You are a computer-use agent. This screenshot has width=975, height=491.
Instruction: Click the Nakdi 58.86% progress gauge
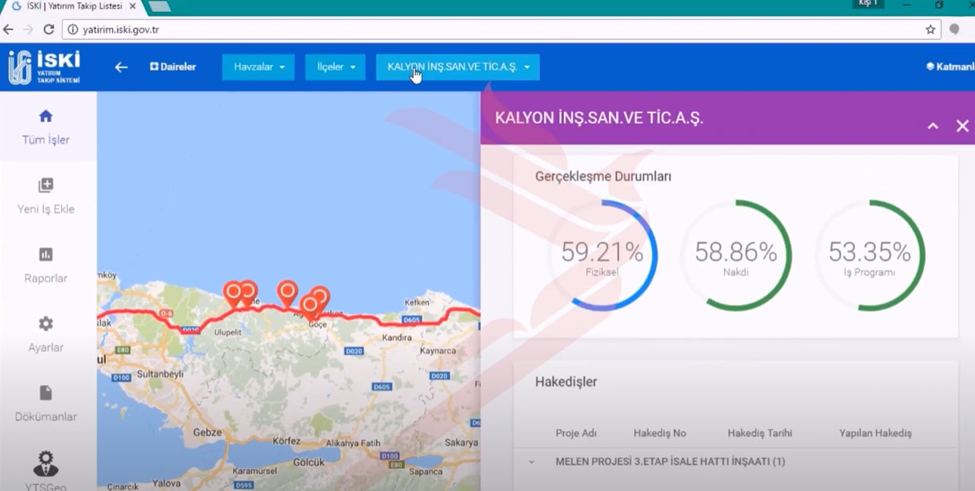pos(736,255)
